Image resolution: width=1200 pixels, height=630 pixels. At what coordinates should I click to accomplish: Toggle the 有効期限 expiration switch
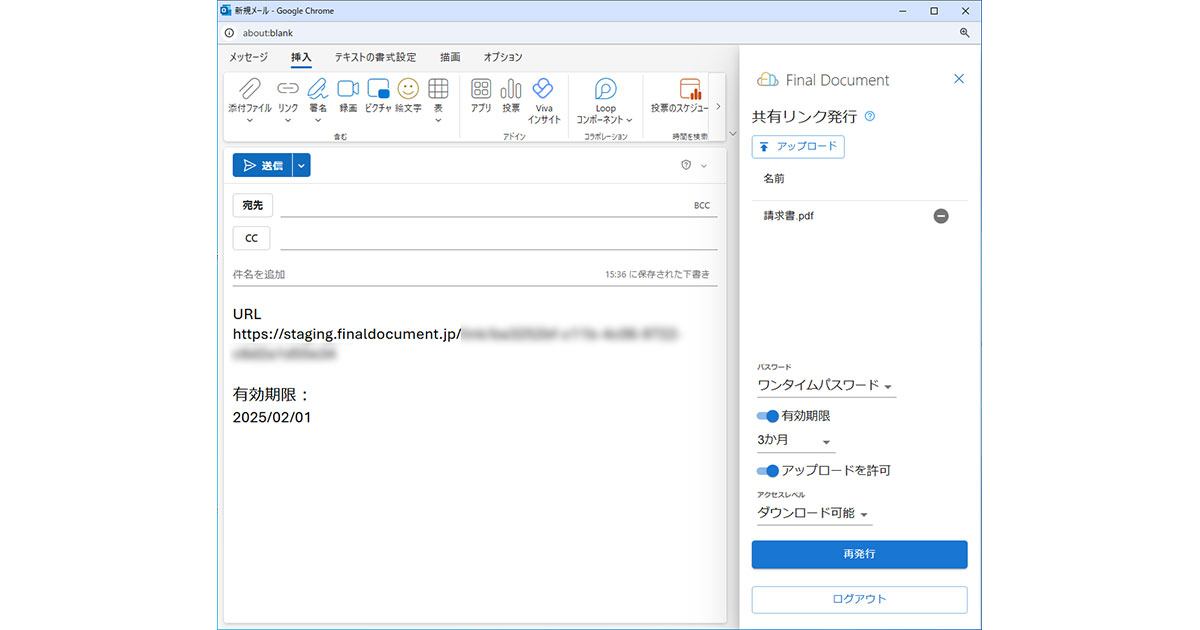click(768, 416)
